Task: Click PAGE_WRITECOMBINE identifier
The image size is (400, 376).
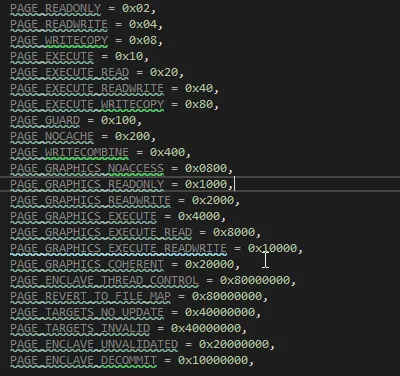Action: click(x=69, y=152)
